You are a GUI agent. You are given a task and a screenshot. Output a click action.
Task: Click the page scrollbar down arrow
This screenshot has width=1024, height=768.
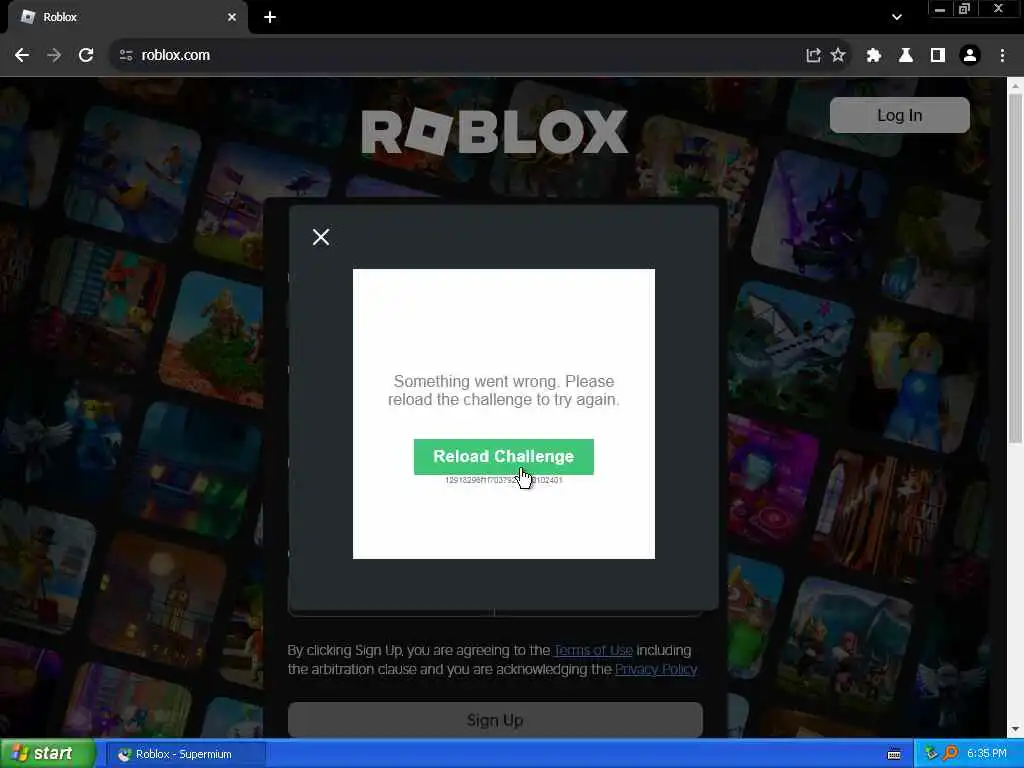[x=1015, y=729]
